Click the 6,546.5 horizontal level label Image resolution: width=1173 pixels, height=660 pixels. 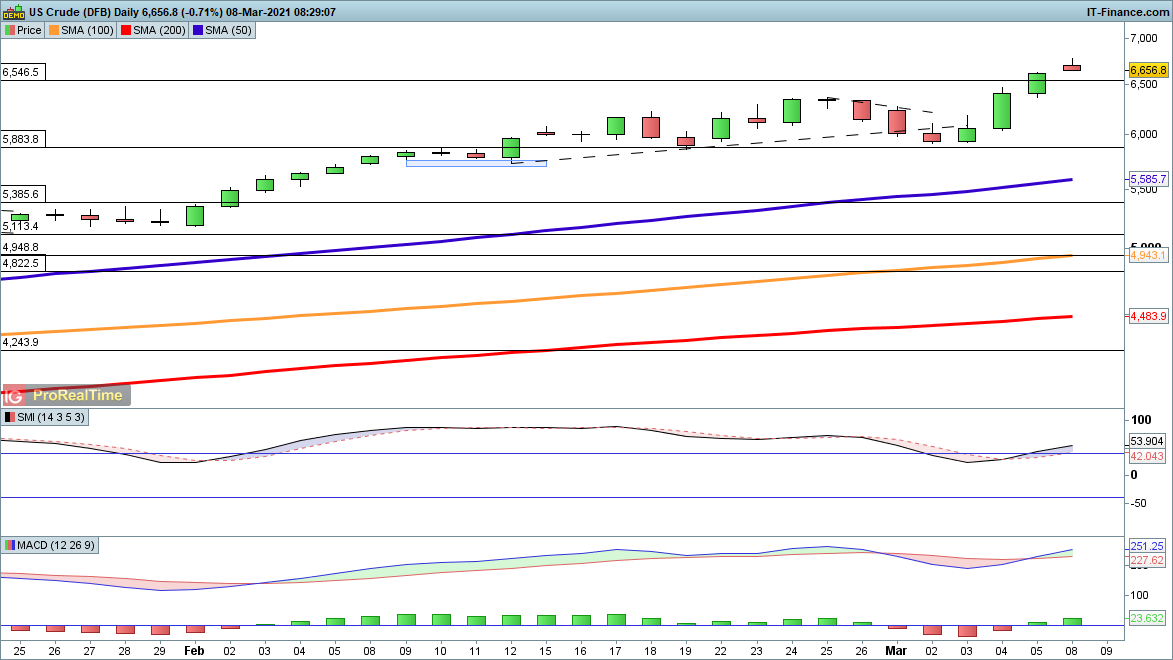click(x=21, y=73)
